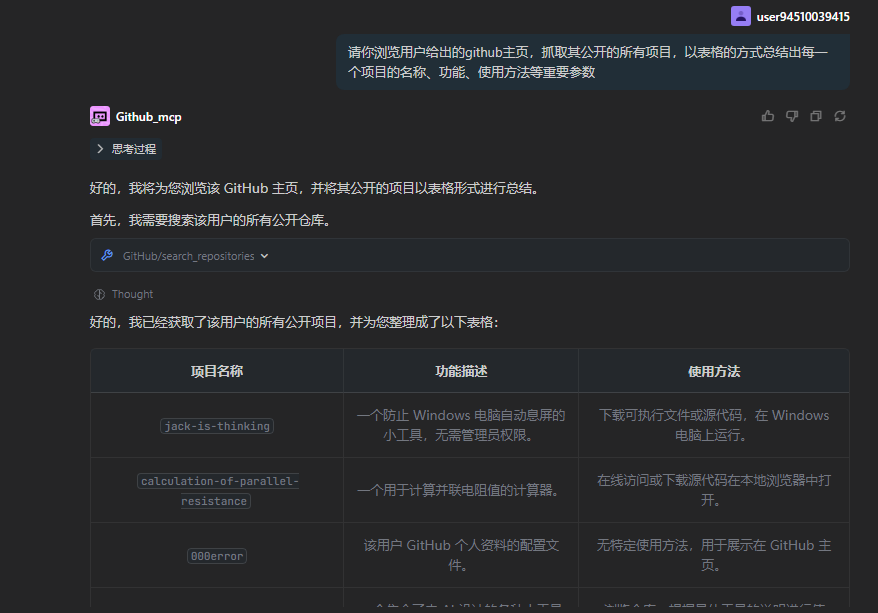Click the 项目名称 column header
Screen dimensions: 878x613
coord(217,371)
